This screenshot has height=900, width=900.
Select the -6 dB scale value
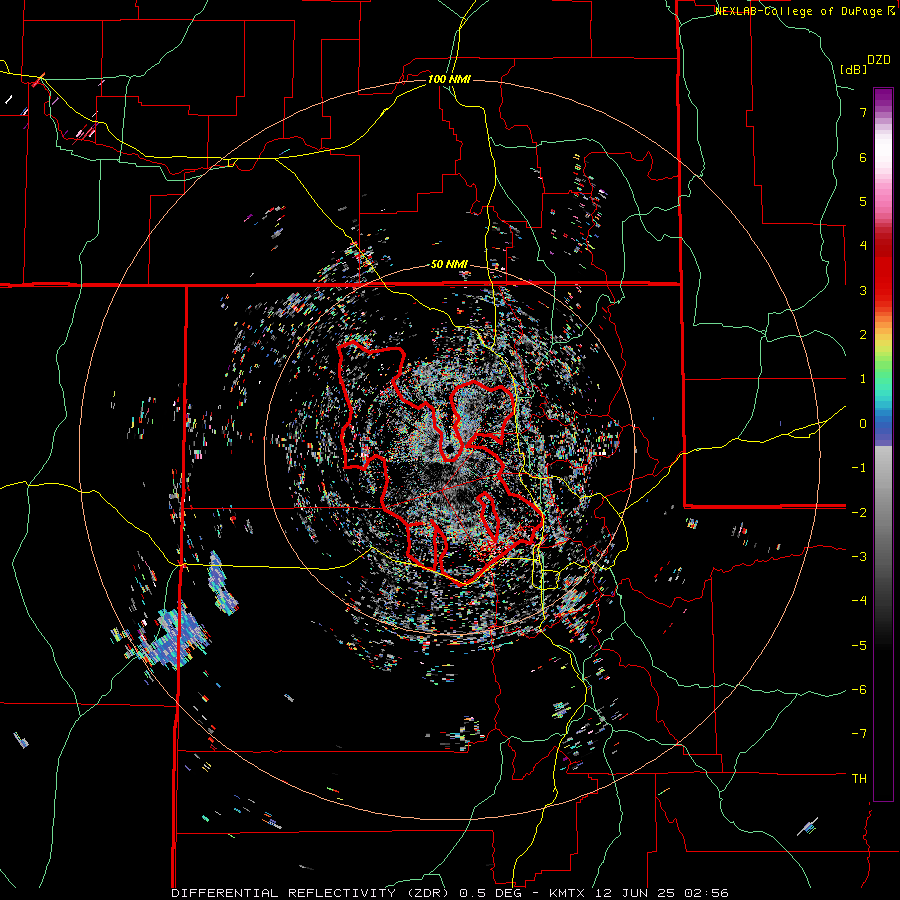pos(859,690)
